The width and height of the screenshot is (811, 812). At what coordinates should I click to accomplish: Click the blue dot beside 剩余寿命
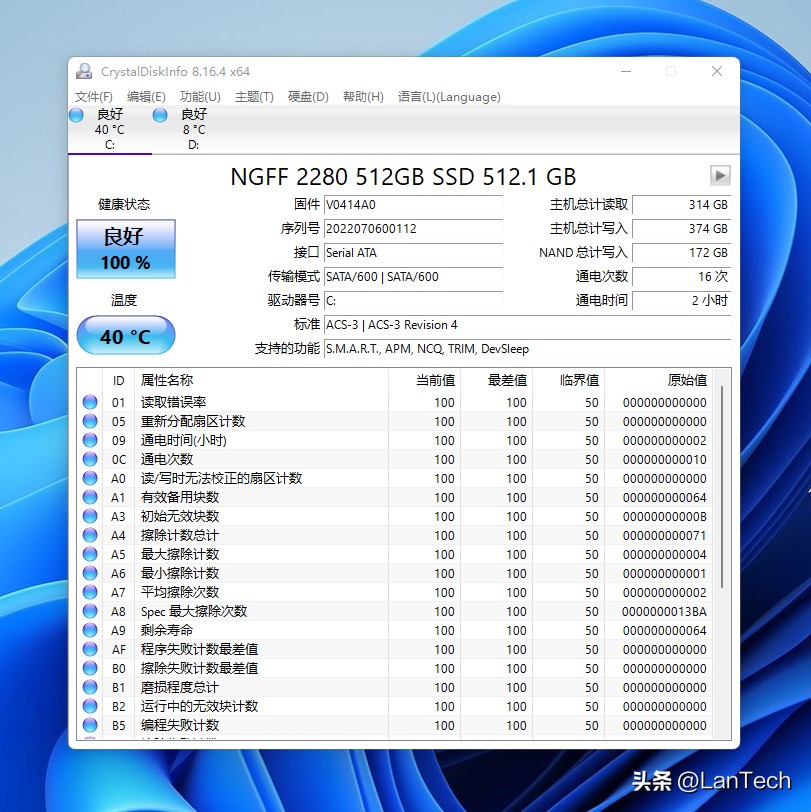tap(91, 630)
